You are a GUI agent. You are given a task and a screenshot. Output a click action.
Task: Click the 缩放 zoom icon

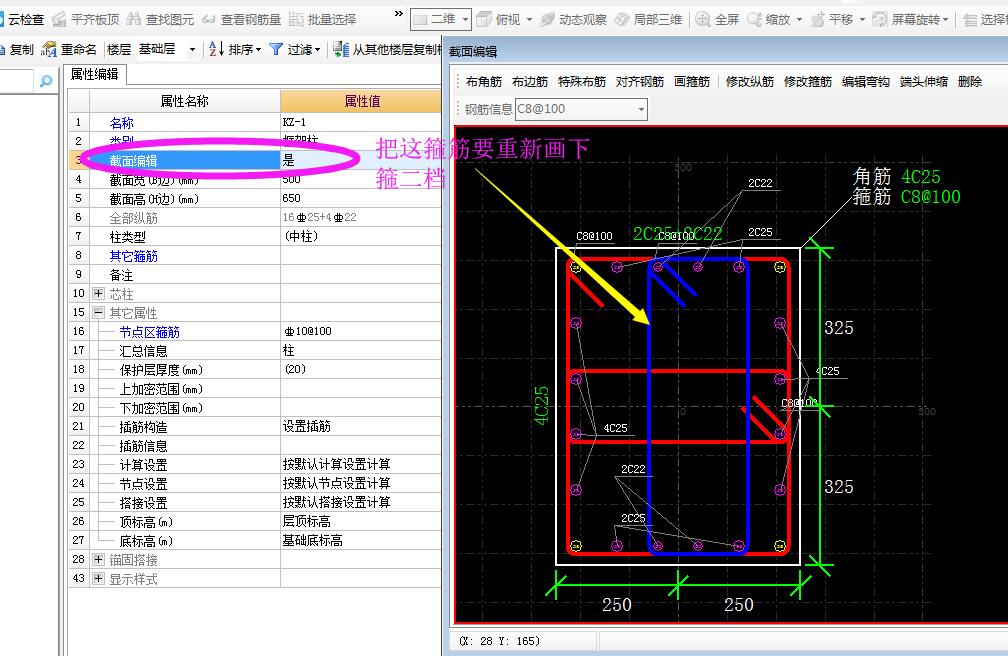755,19
